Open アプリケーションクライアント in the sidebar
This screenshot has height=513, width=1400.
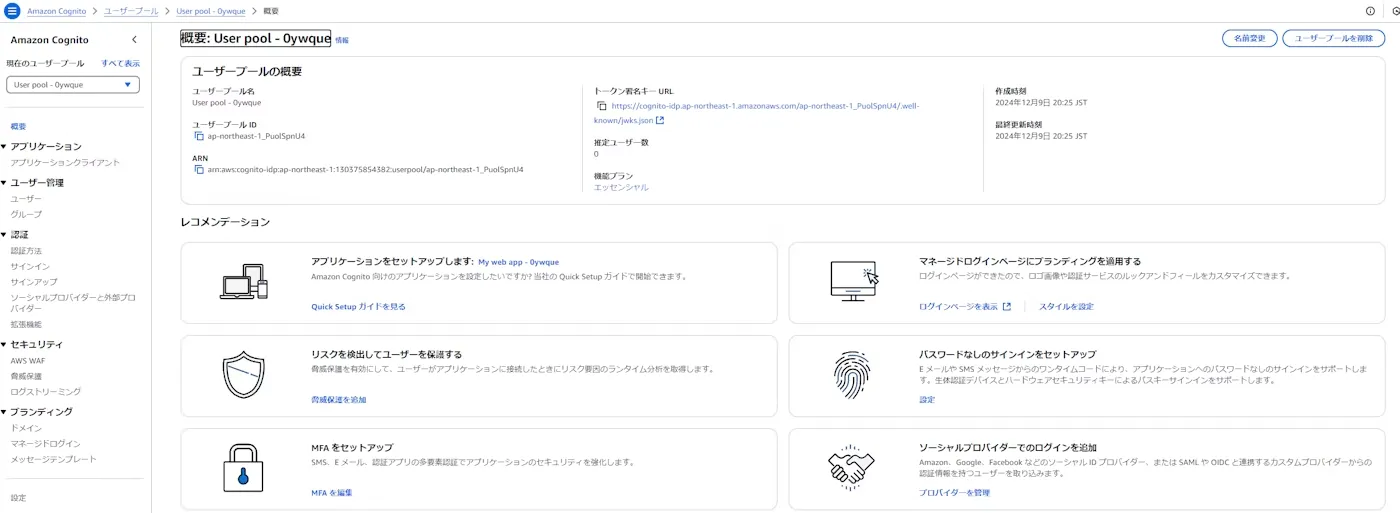pos(65,162)
